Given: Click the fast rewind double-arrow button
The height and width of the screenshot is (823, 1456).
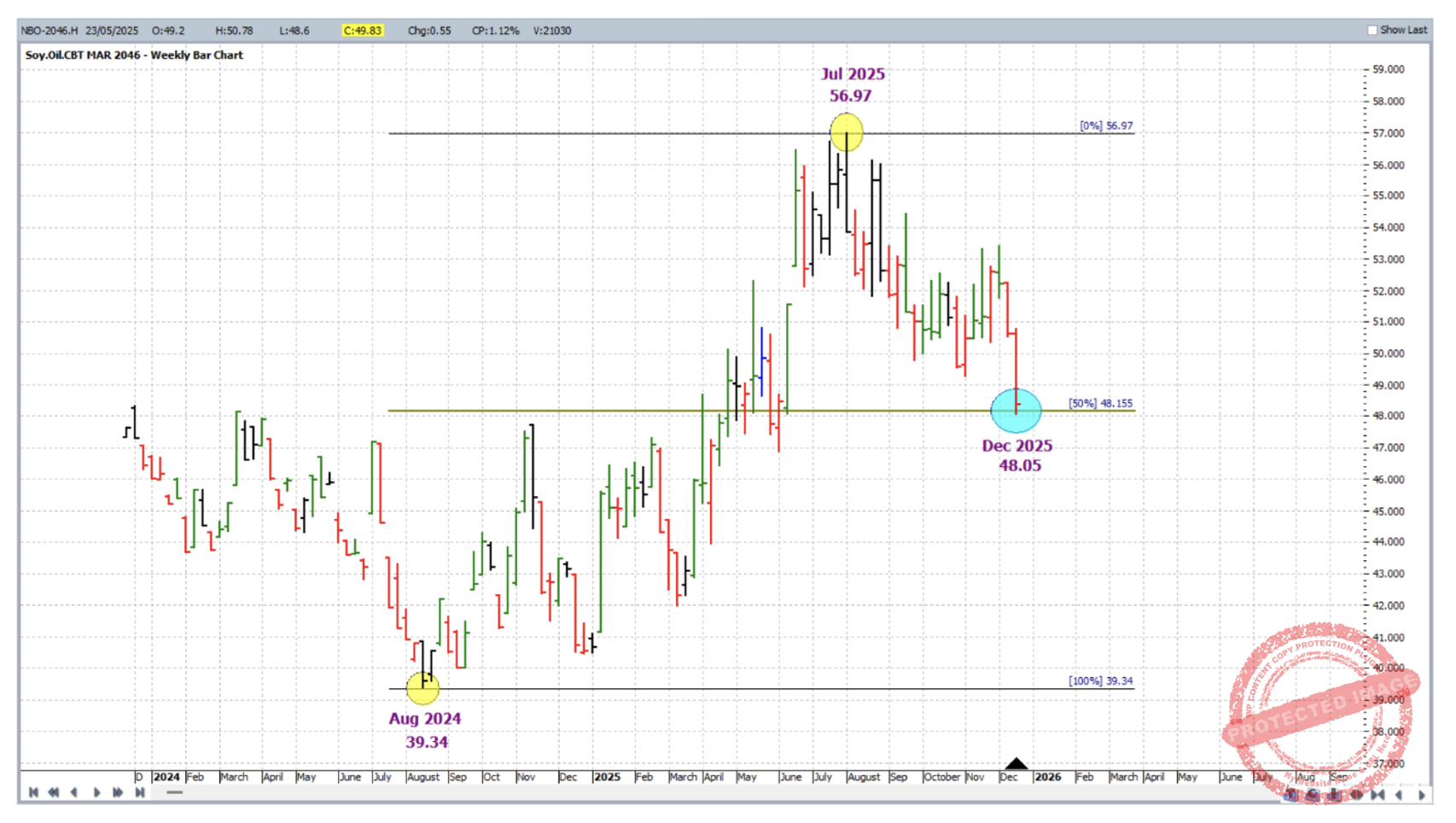Looking at the screenshot, I should (53, 793).
